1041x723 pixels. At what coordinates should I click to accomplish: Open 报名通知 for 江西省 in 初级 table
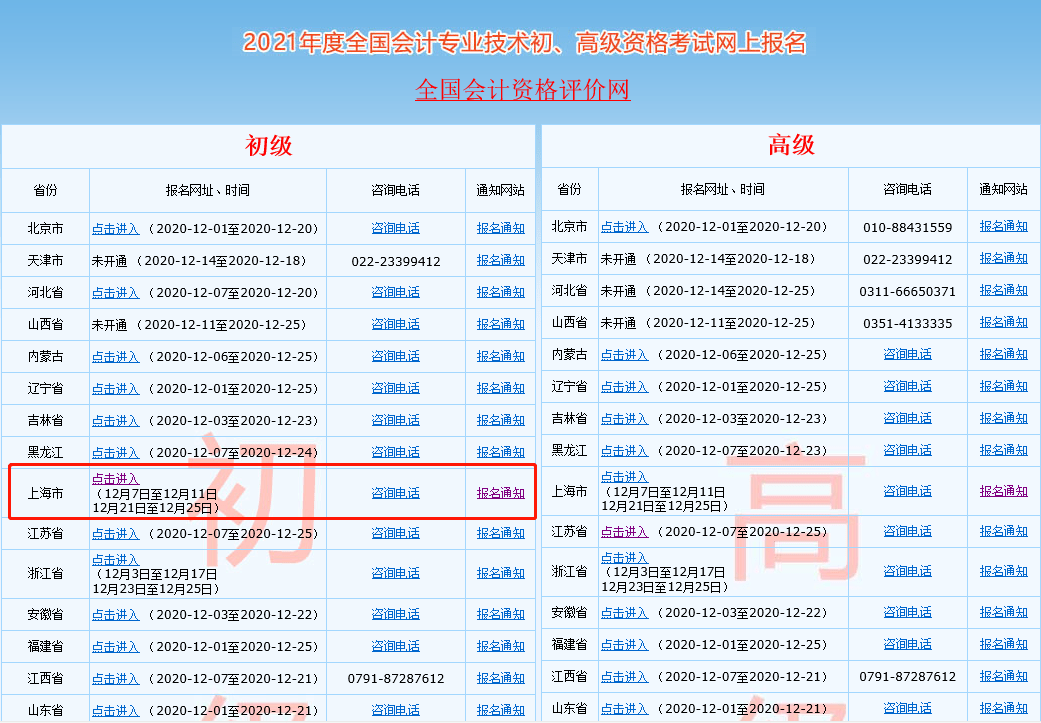click(501, 678)
